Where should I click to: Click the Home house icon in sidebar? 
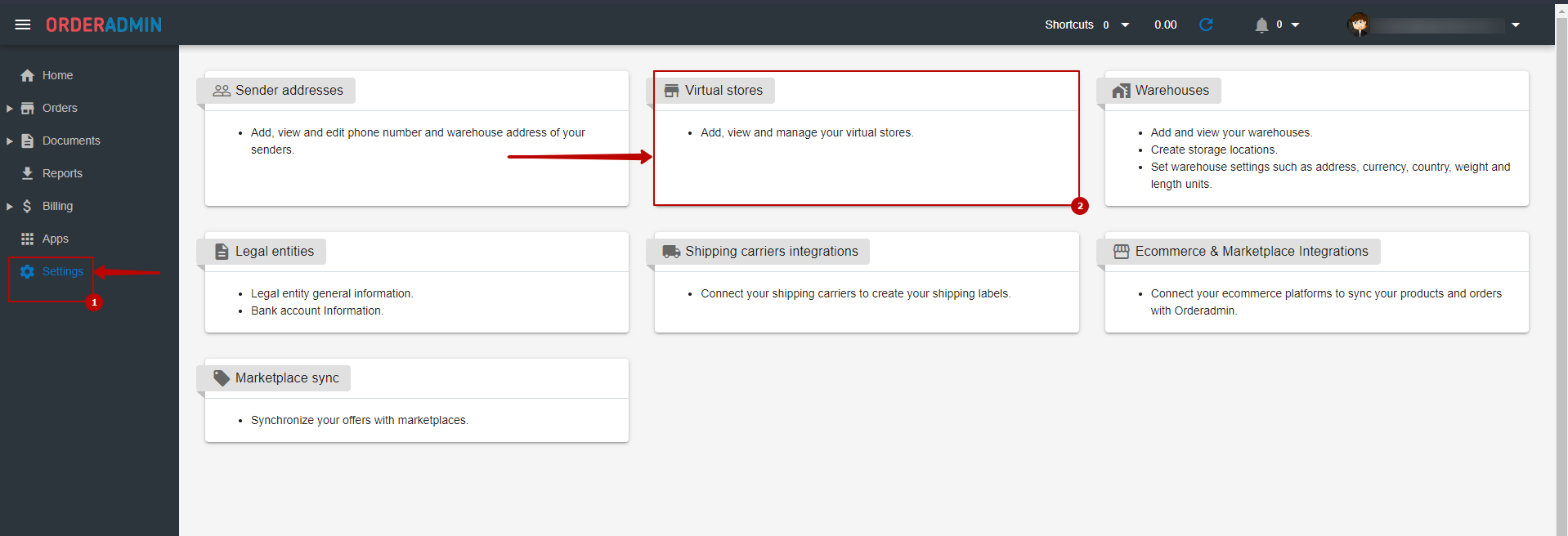27,75
